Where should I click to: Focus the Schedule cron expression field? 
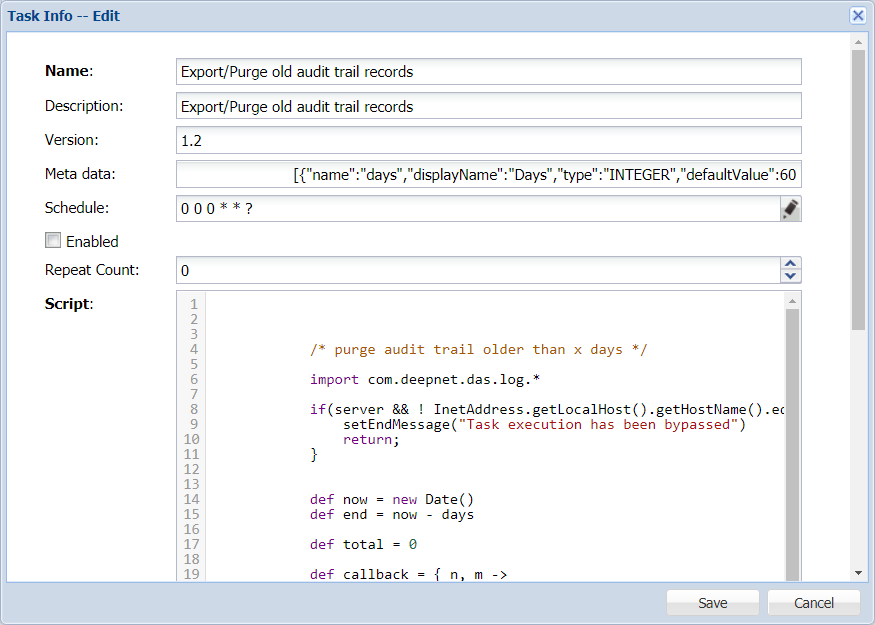(x=476, y=208)
